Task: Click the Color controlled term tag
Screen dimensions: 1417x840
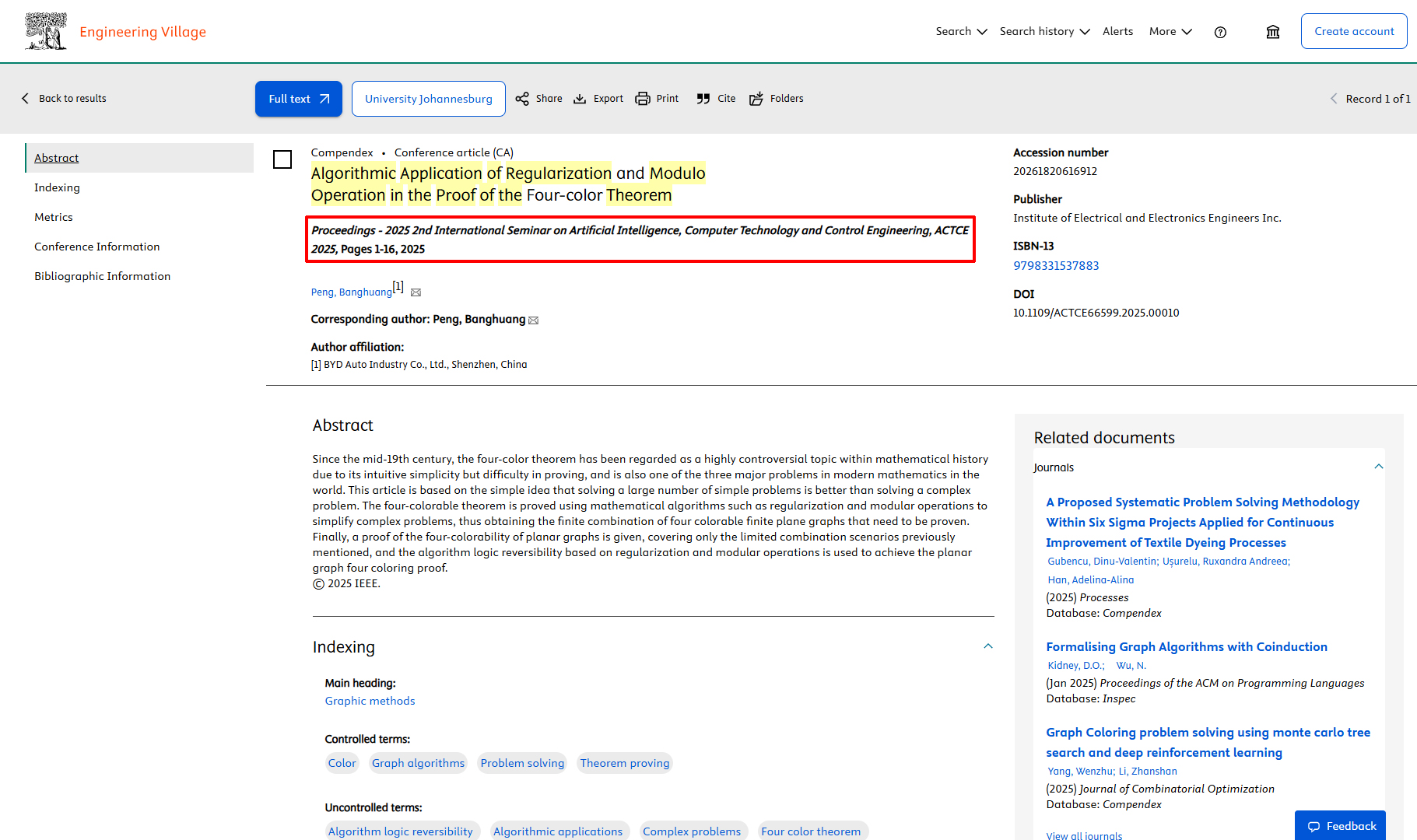Action: click(342, 763)
